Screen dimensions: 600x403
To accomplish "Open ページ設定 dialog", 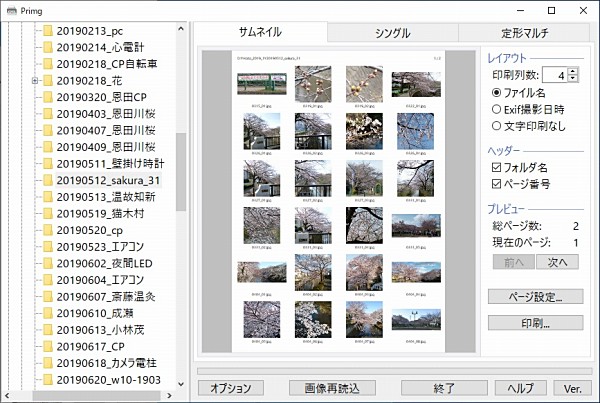I will 535,297.
